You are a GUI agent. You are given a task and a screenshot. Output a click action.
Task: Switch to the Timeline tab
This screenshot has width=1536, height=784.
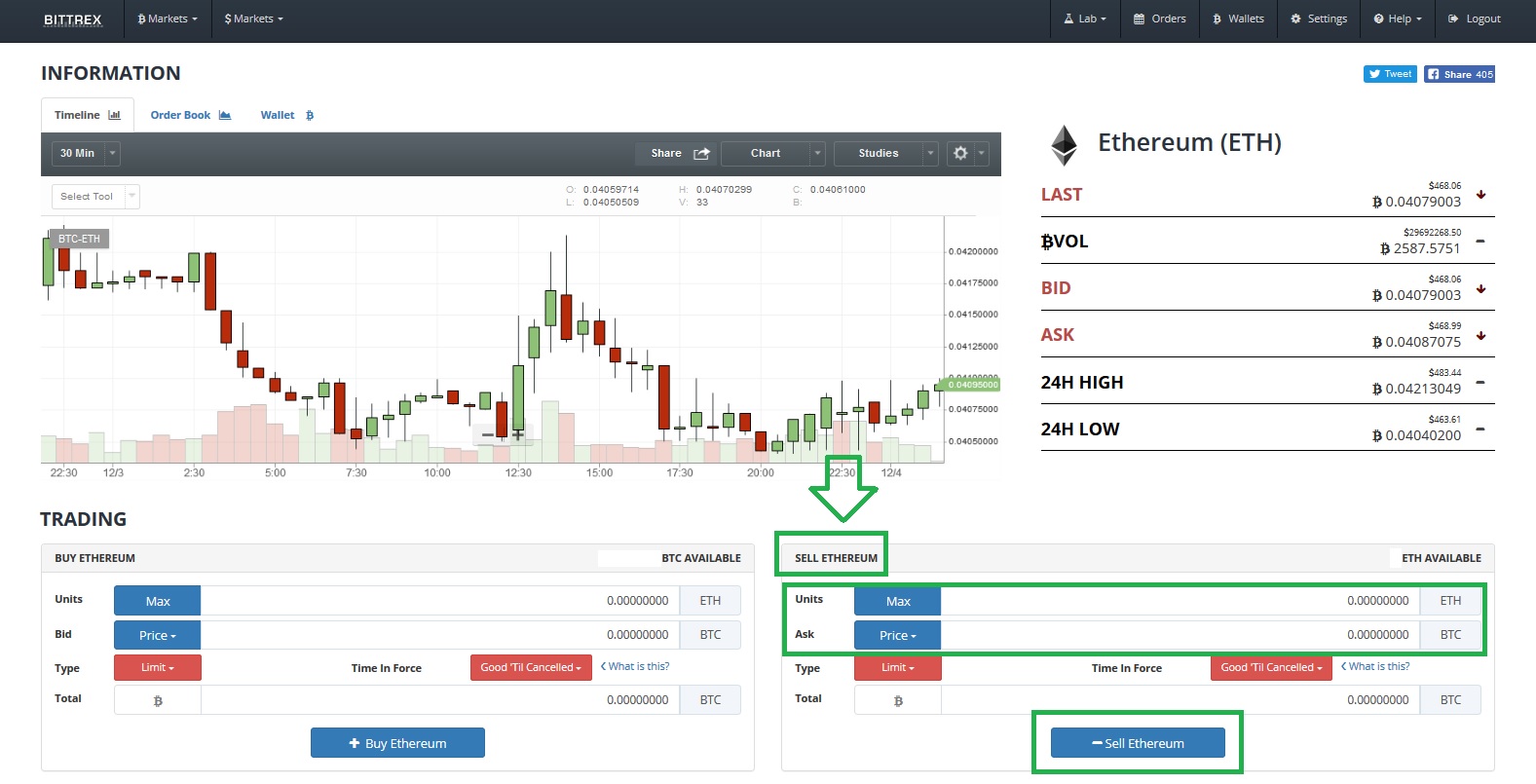(88, 115)
